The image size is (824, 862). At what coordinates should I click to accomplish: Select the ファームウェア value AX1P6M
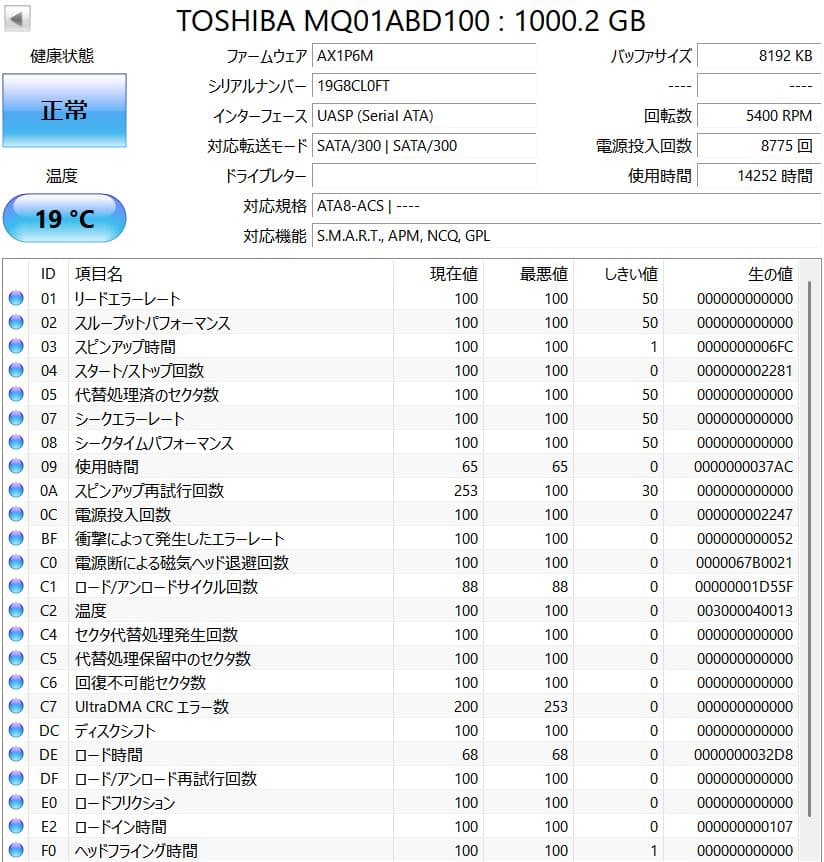tap(425, 57)
